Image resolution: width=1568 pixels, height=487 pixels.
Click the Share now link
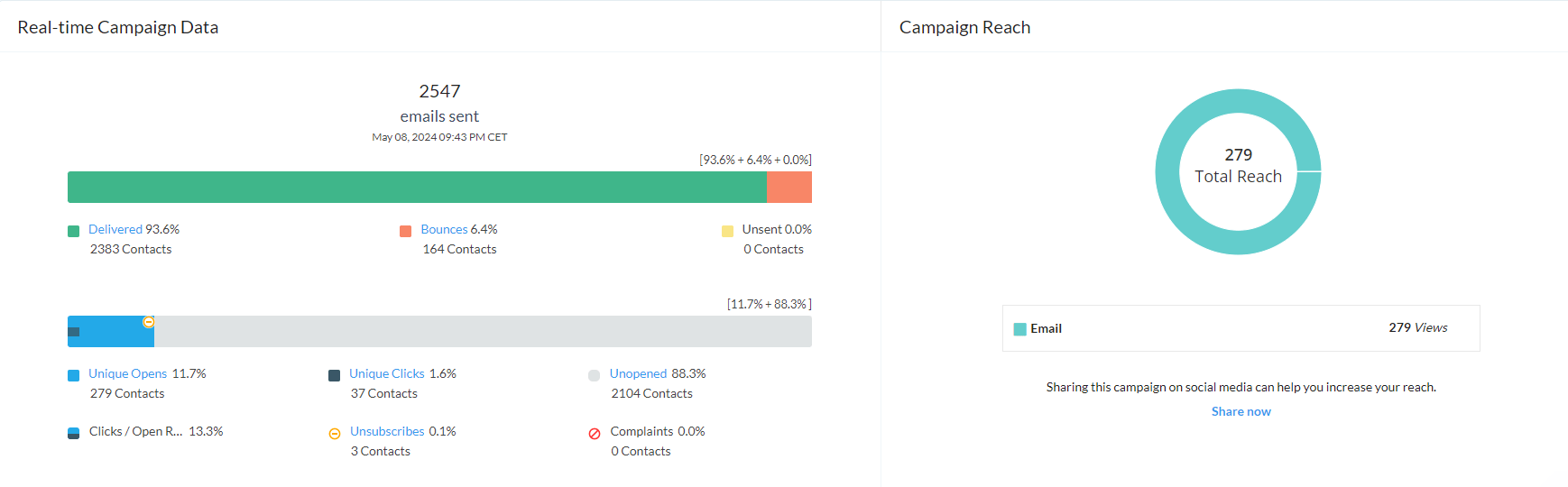pyautogui.click(x=1241, y=412)
